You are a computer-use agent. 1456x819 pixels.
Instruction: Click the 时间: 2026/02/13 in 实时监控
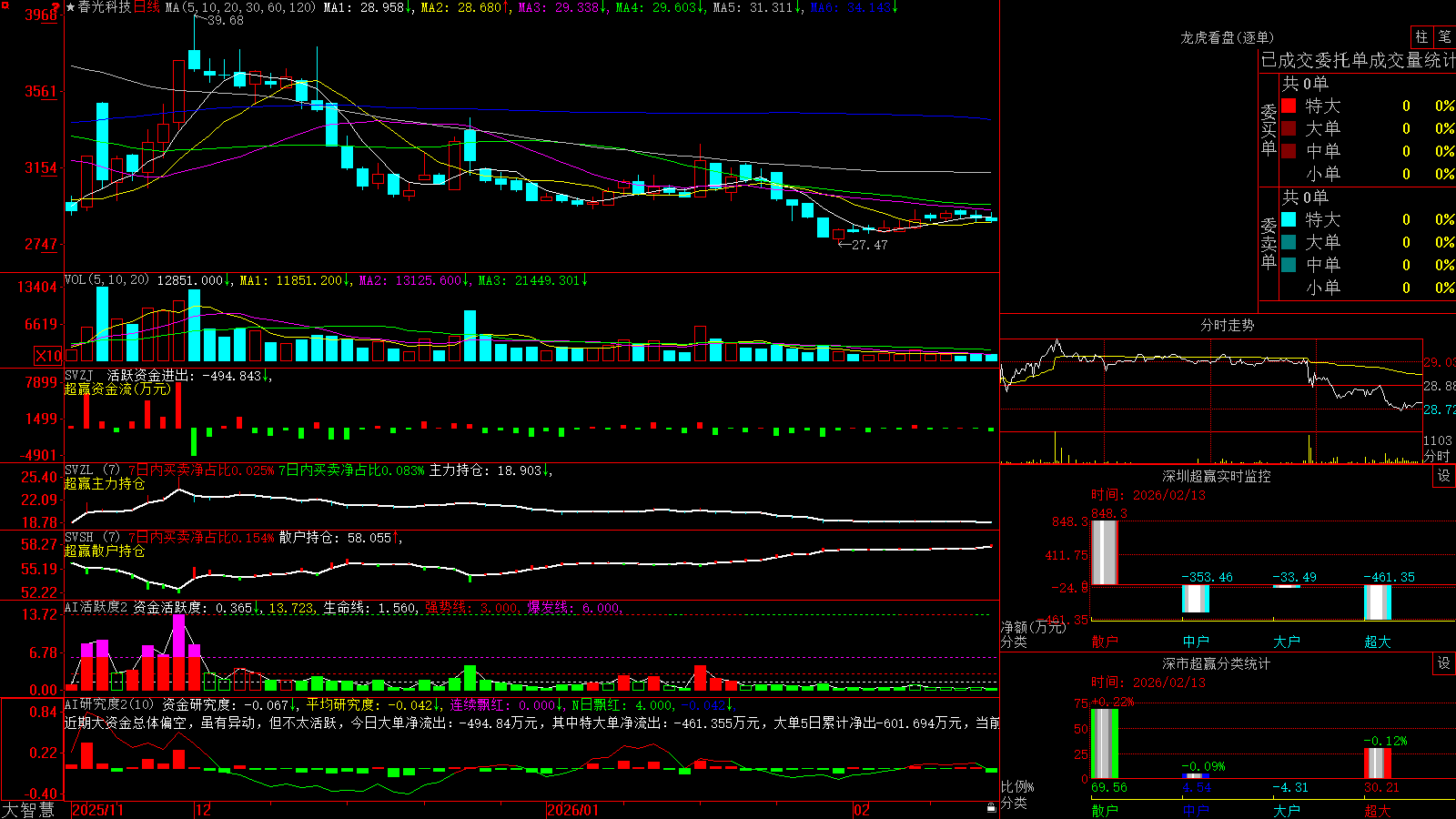(1148, 495)
